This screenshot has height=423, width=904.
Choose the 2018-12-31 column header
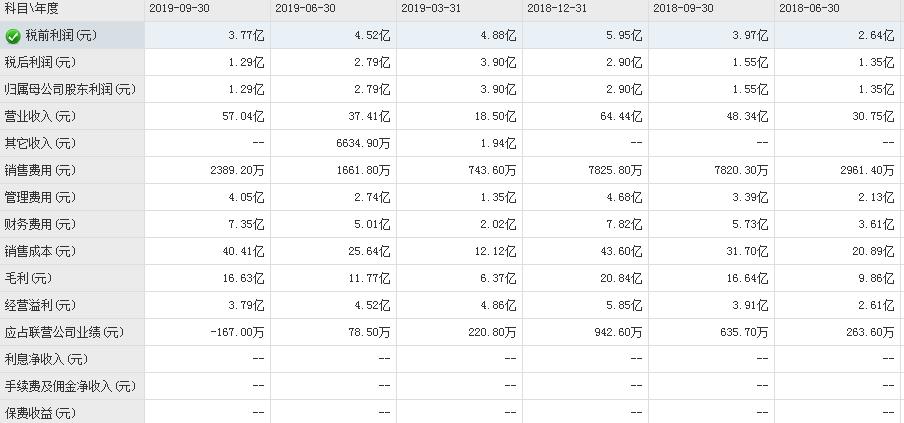click(557, 8)
